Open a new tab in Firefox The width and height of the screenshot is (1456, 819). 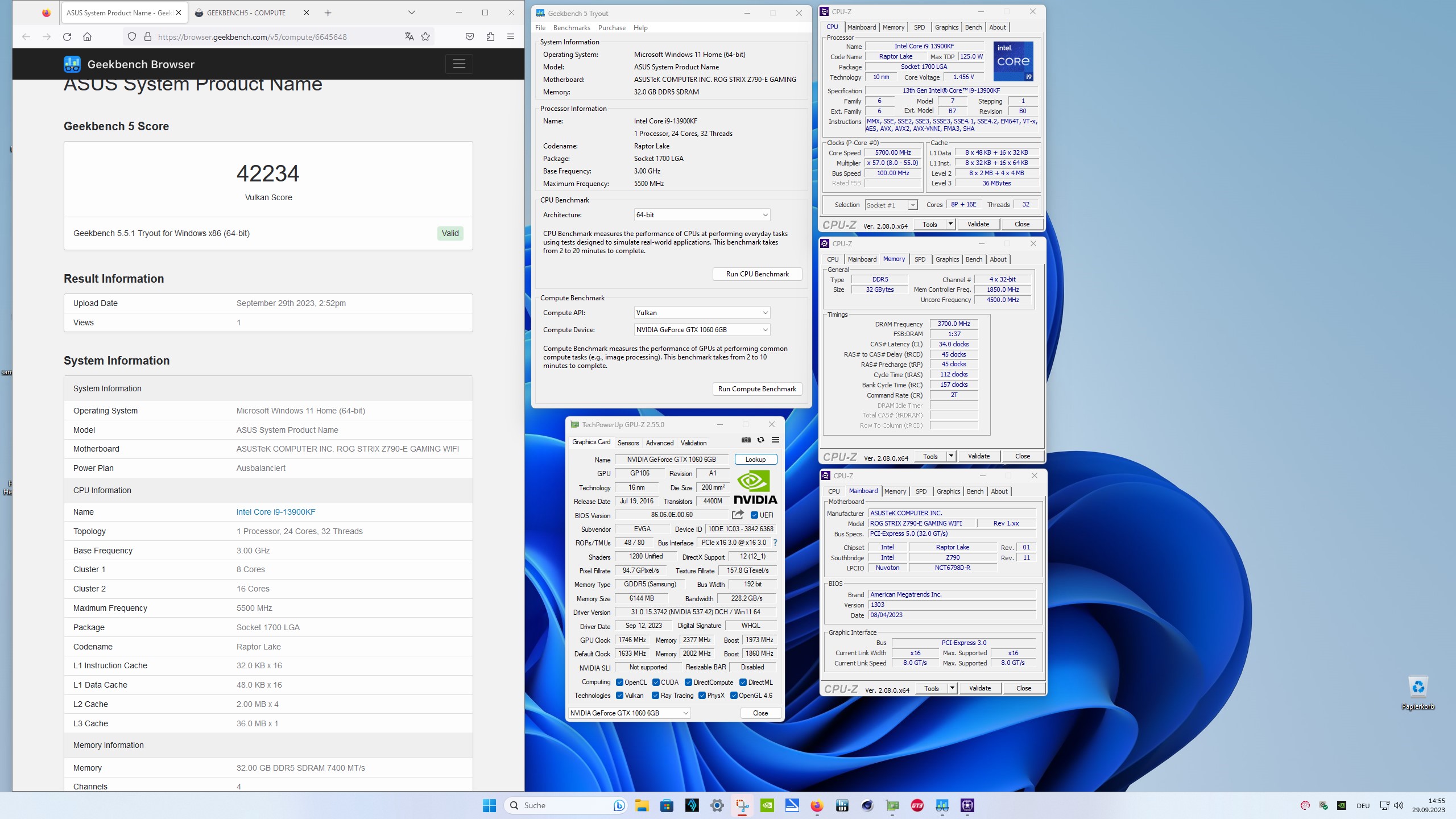[x=328, y=13]
